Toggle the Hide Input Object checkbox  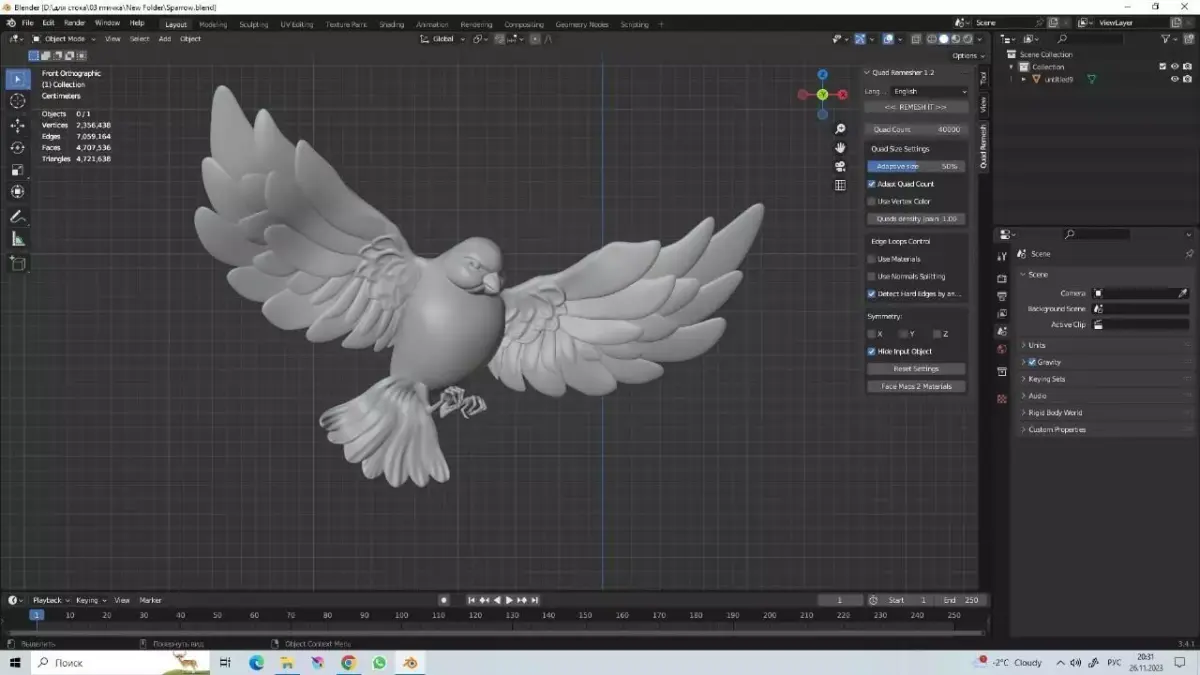pyautogui.click(x=872, y=352)
